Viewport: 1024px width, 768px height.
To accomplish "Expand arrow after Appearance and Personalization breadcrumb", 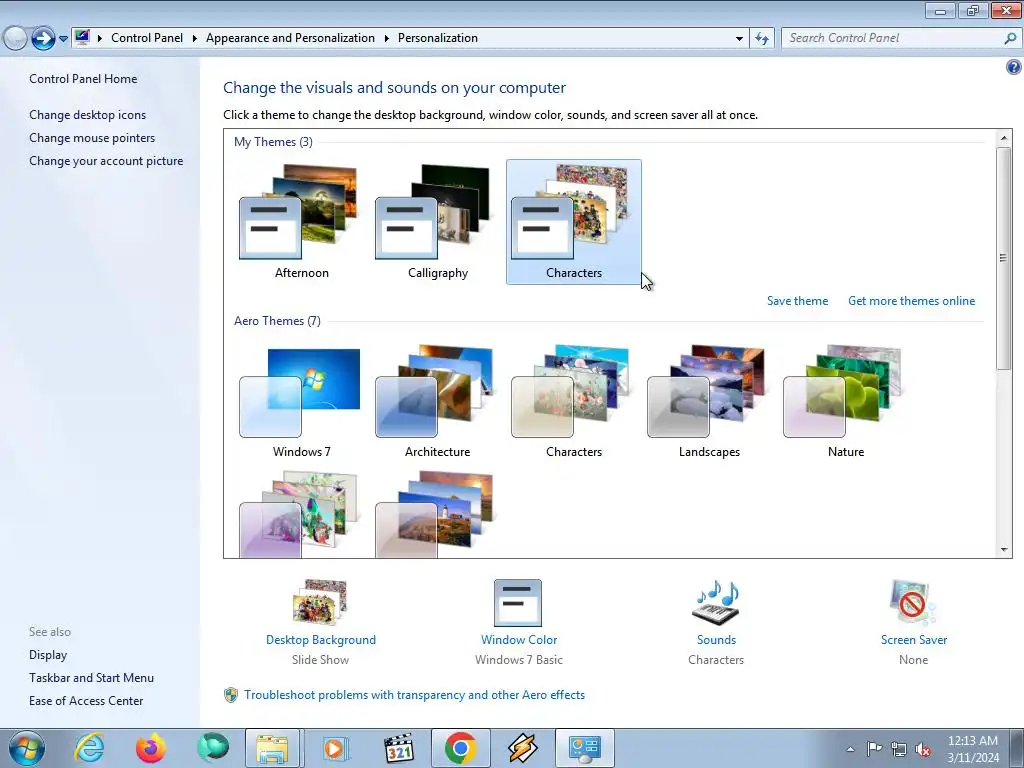I will pyautogui.click(x=387, y=39).
